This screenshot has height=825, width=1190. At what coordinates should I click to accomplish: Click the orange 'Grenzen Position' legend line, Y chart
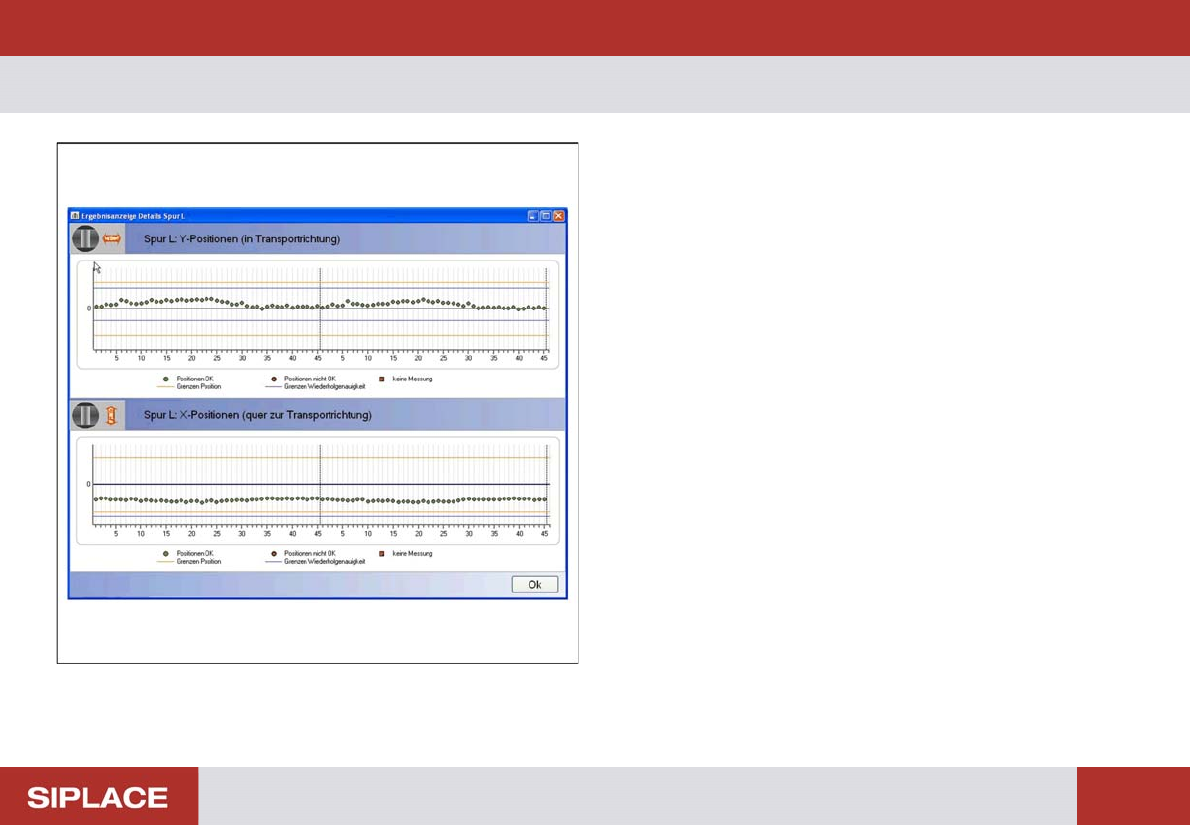coord(165,386)
